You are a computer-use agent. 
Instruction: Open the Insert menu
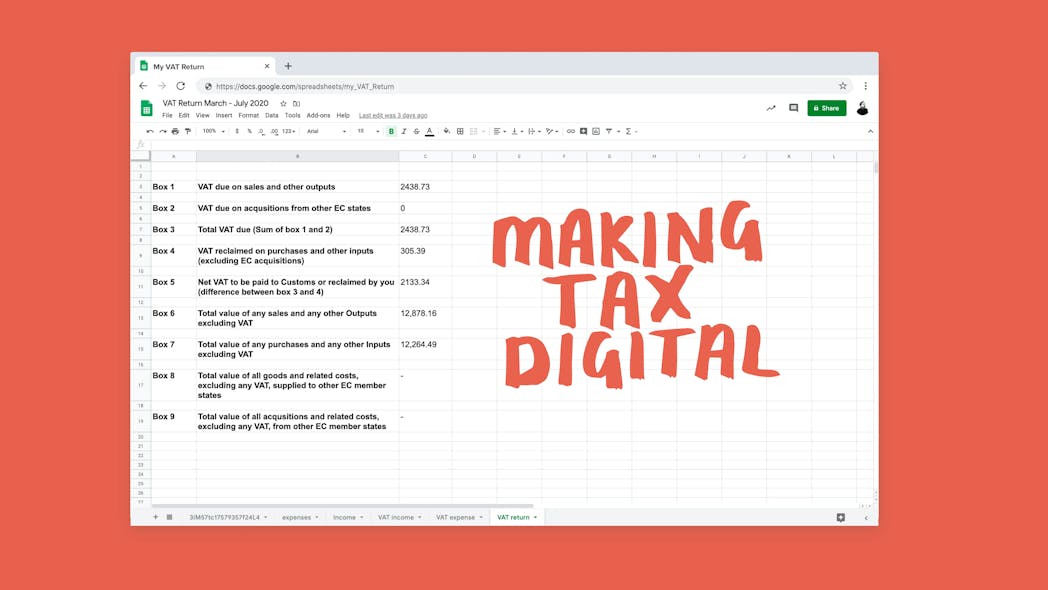click(224, 116)
